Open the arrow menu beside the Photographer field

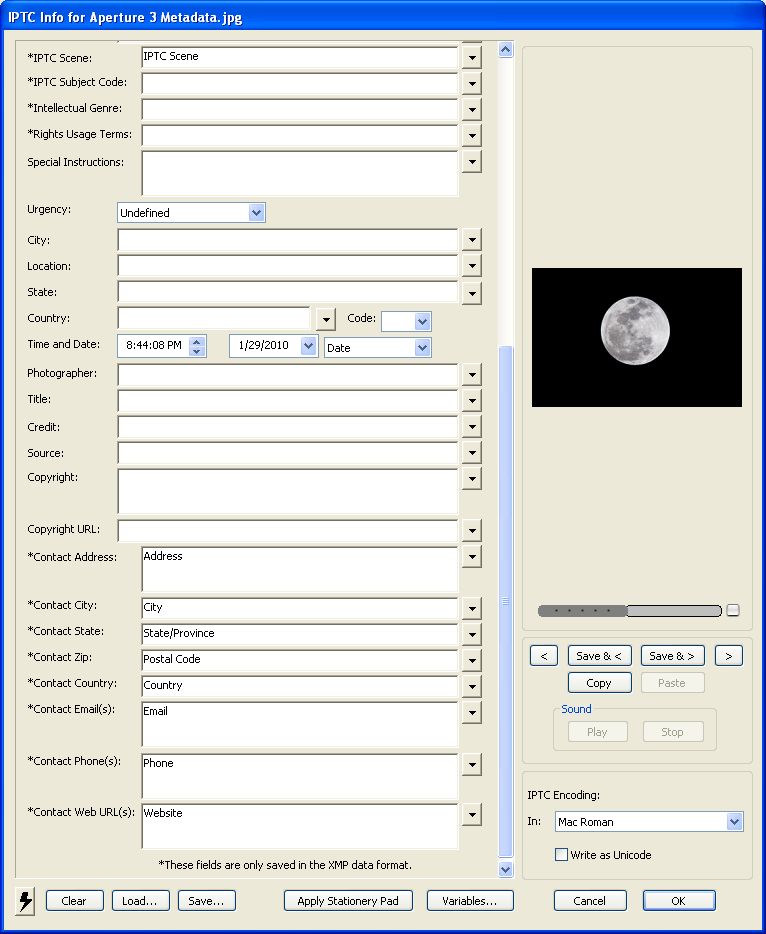[472, 374]
